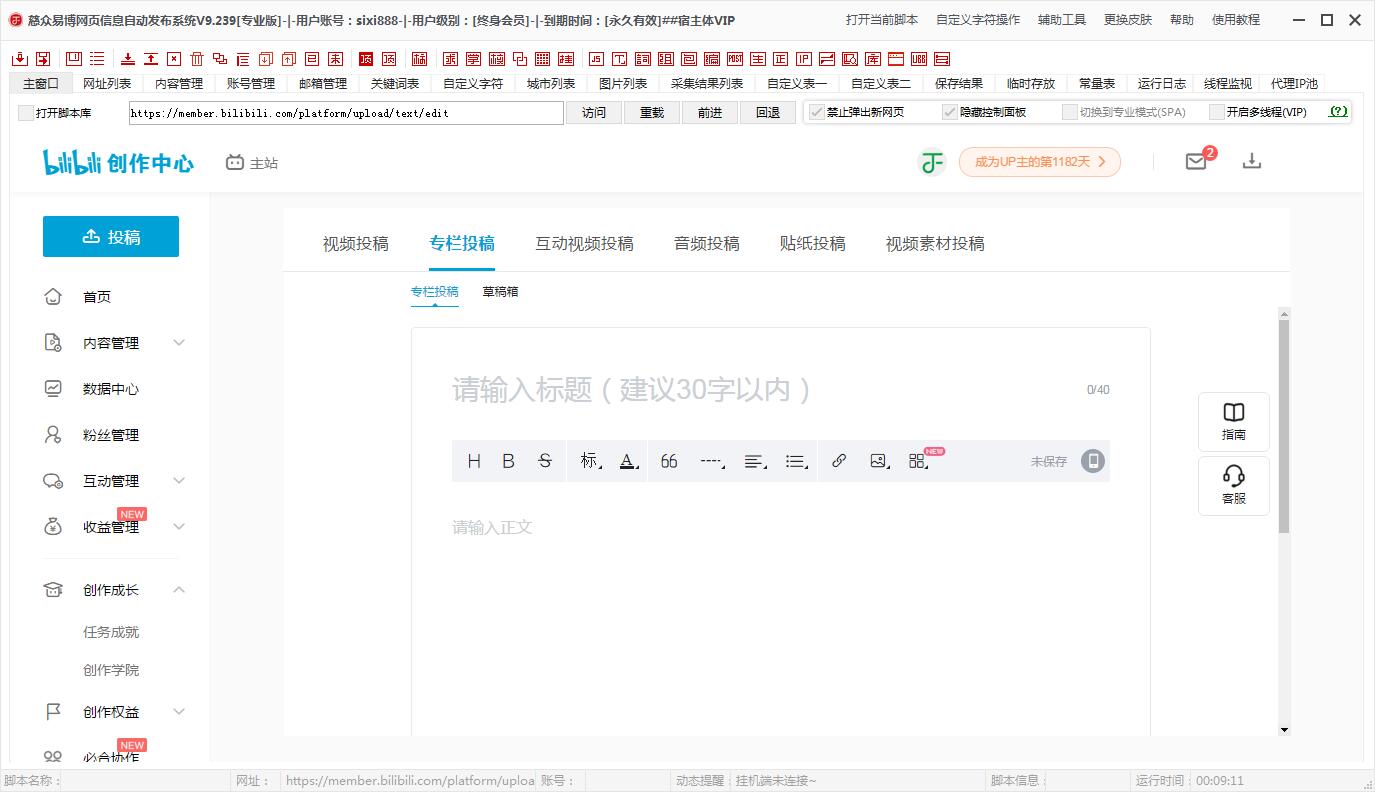Open insert image dropdown

[x=879, y=461]
